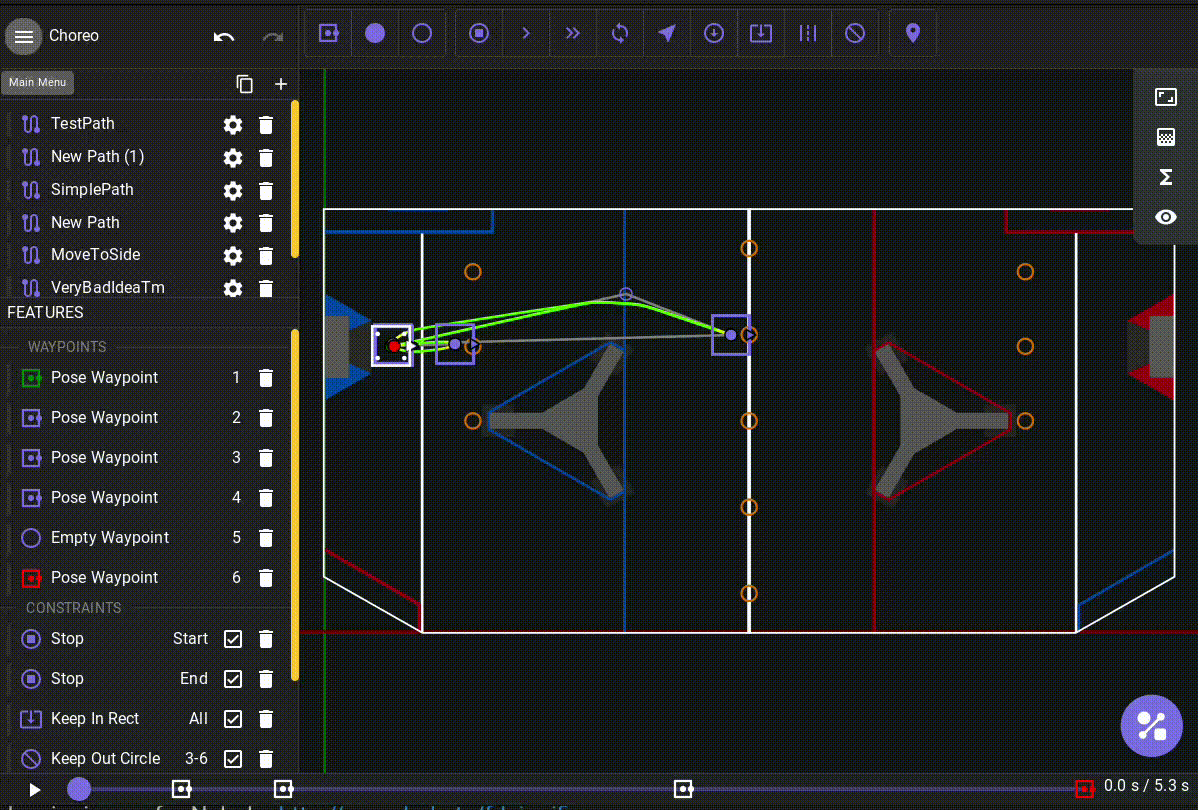1198x810 pixels.
Task: Zoom to fit the field view
Action: point(1166,97)
